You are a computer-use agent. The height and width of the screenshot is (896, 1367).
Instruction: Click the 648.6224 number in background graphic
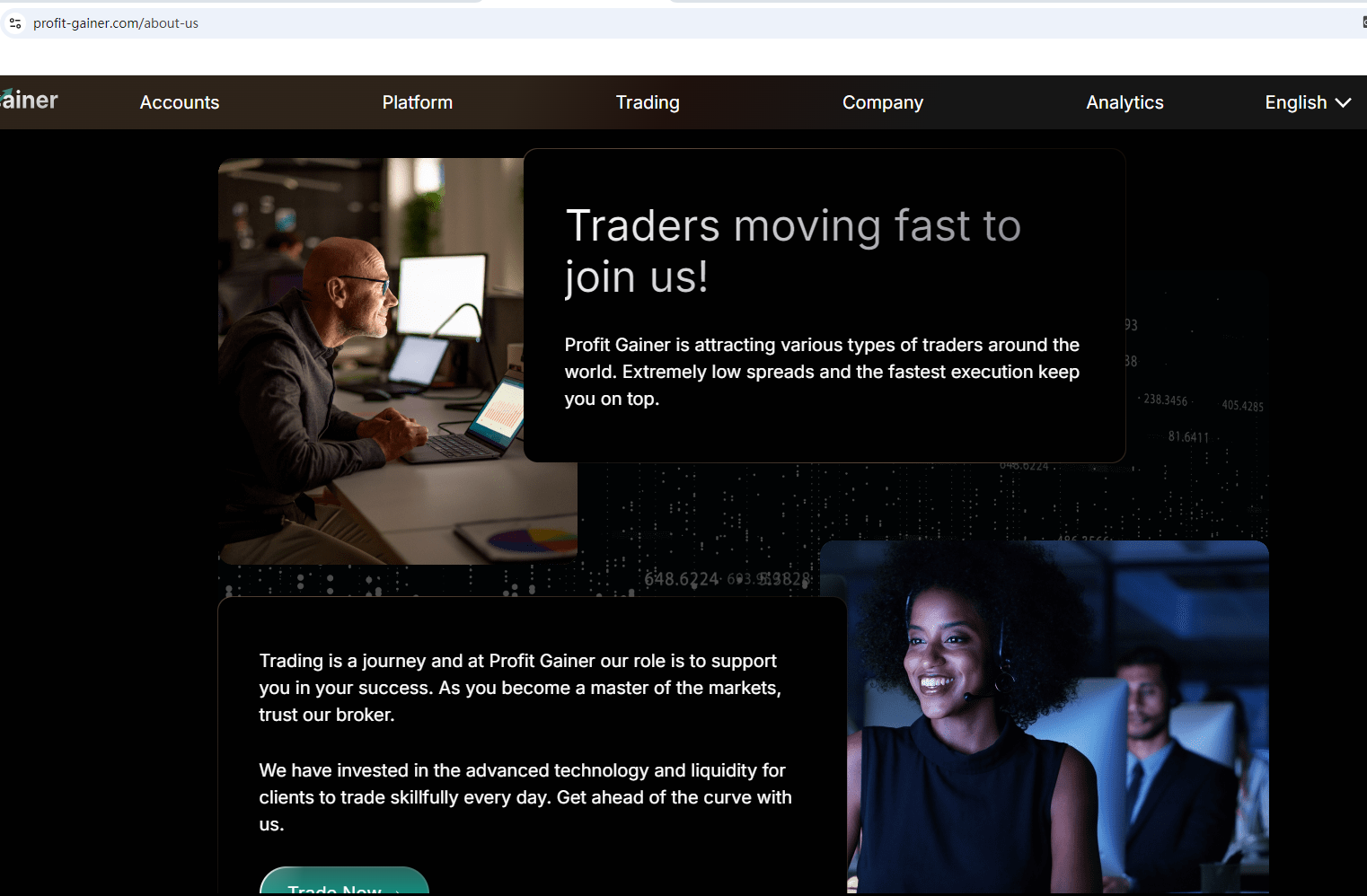(682, 579)
